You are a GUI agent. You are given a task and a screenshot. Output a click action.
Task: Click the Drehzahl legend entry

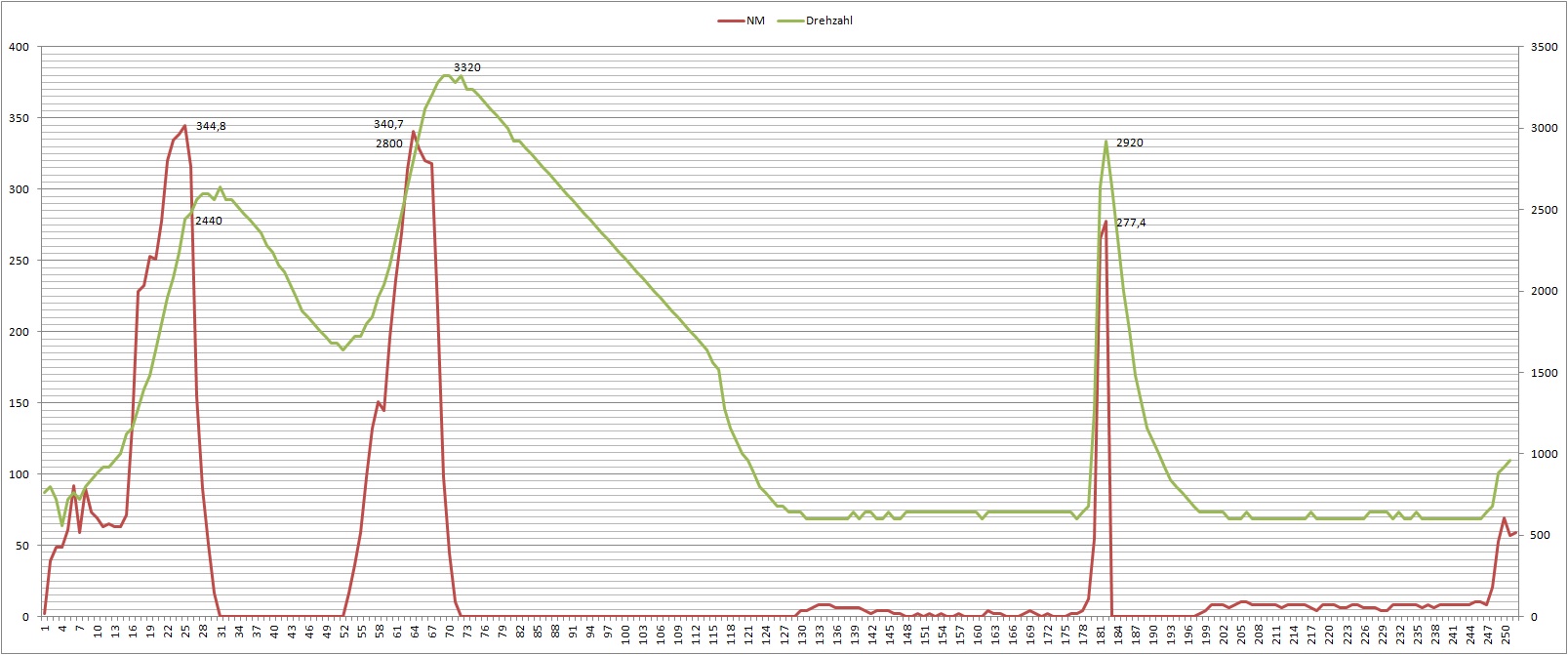pos(828,20)
